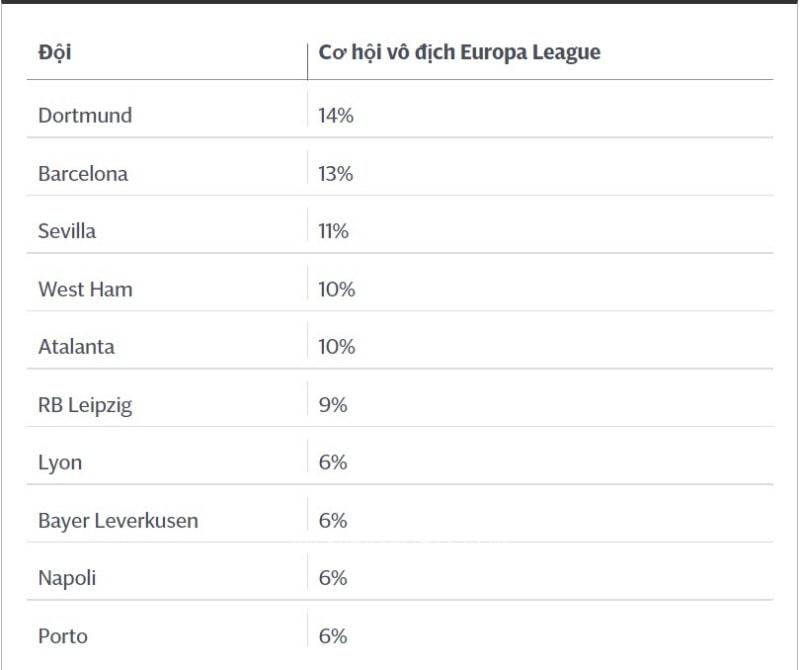Click the Atalanta team name

(76, 347)
